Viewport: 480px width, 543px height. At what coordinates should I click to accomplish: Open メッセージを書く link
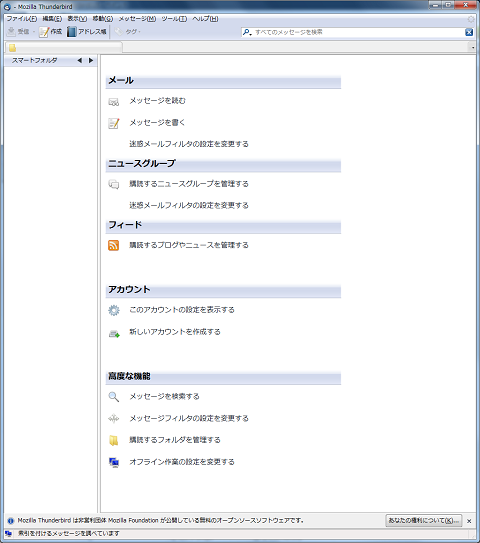[158, 122]
